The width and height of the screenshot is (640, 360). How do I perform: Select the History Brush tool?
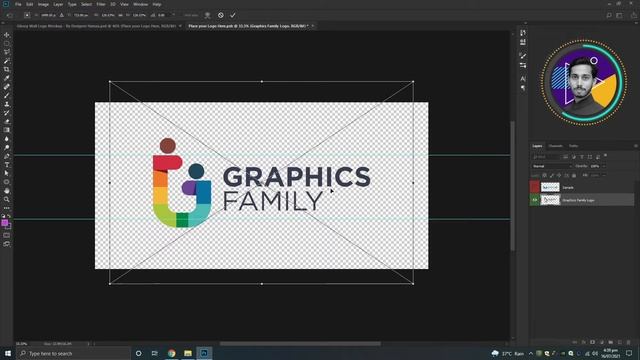(7, 113)
